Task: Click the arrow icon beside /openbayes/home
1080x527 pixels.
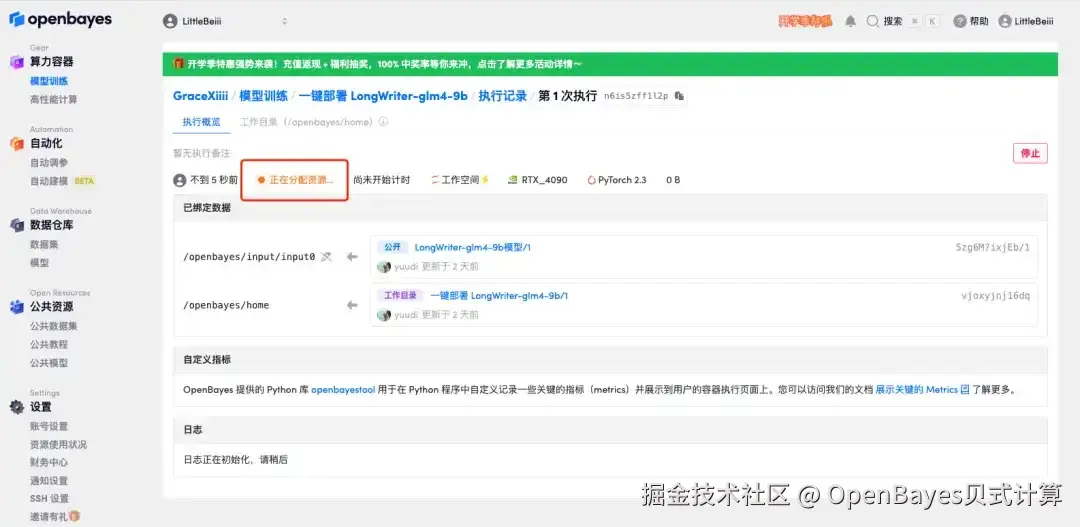Action: [x=352, y=305]
